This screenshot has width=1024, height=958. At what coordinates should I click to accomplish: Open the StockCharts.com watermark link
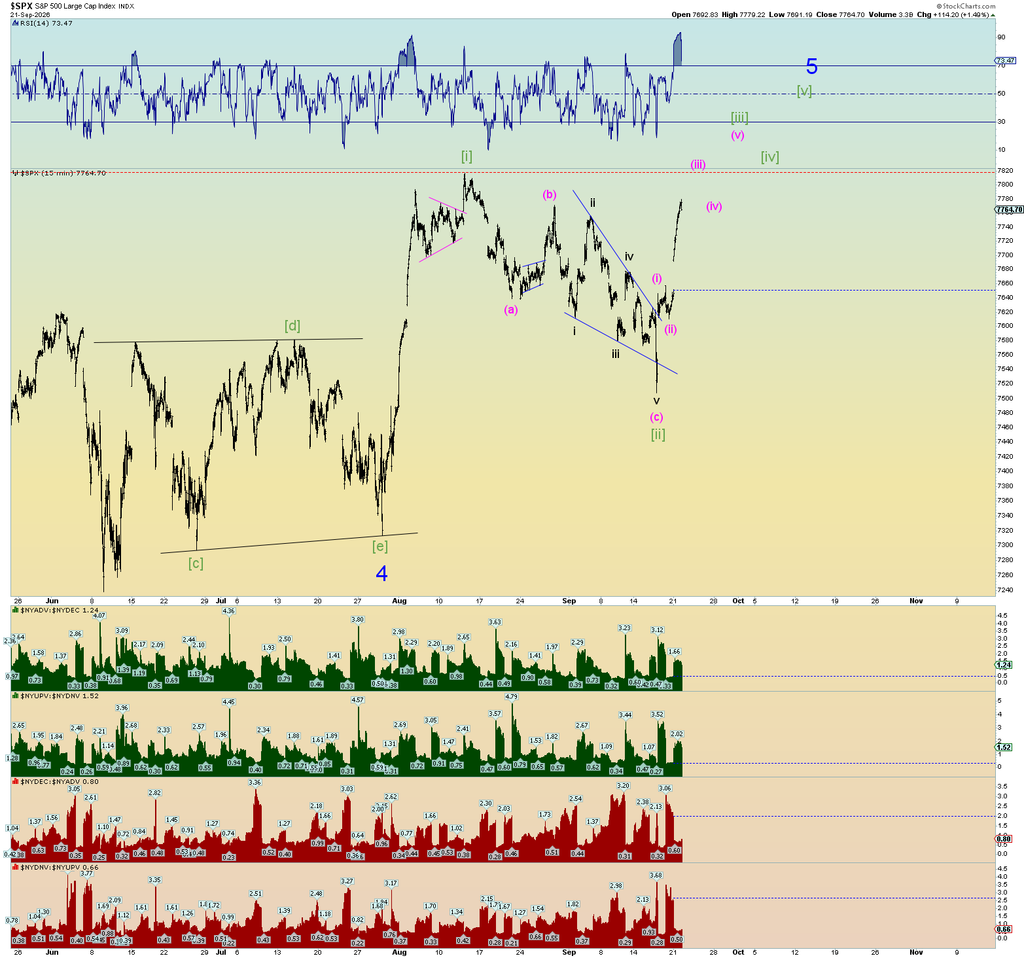pos(970,6)
